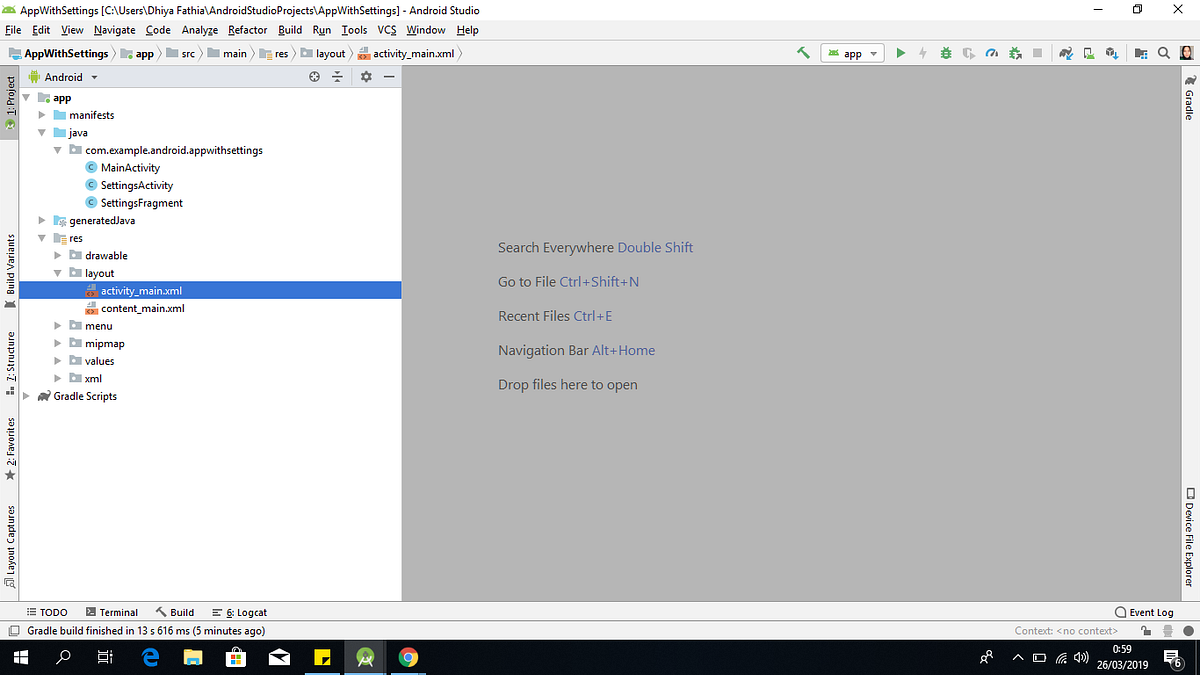The width and height of the screenshot is (1200, 675).
Task: Collapse the layout folder
Action: pyautogui.click(x=57, y=272)
